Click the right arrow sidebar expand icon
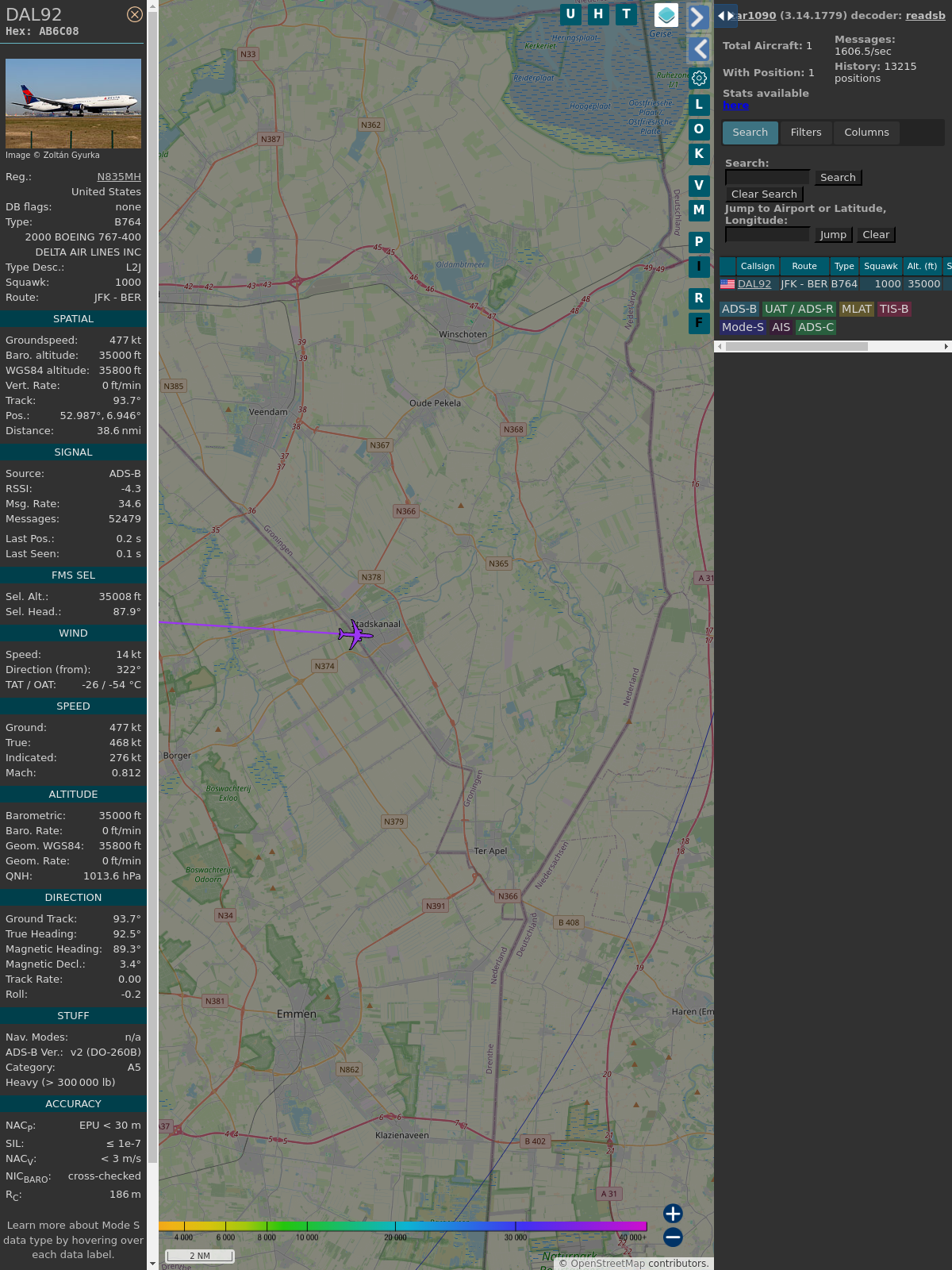 pos(698,17)
